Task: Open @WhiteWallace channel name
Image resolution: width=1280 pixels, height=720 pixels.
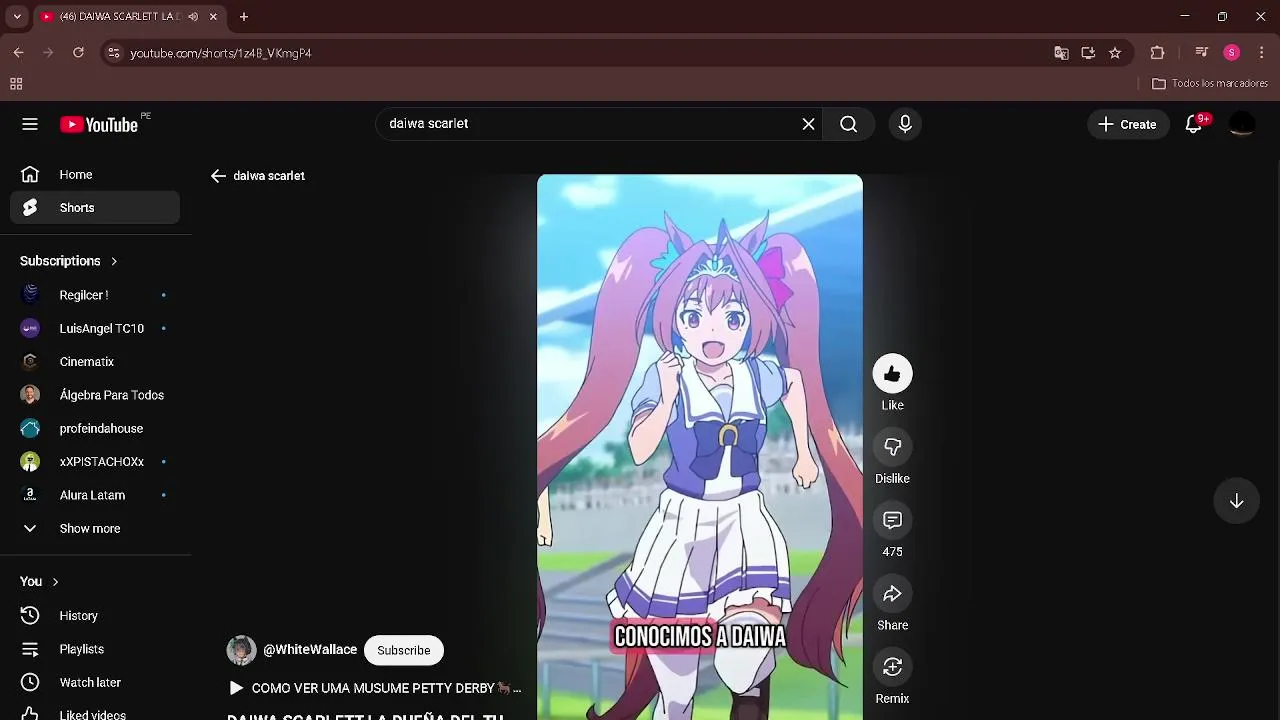Action: pos(310,650)
